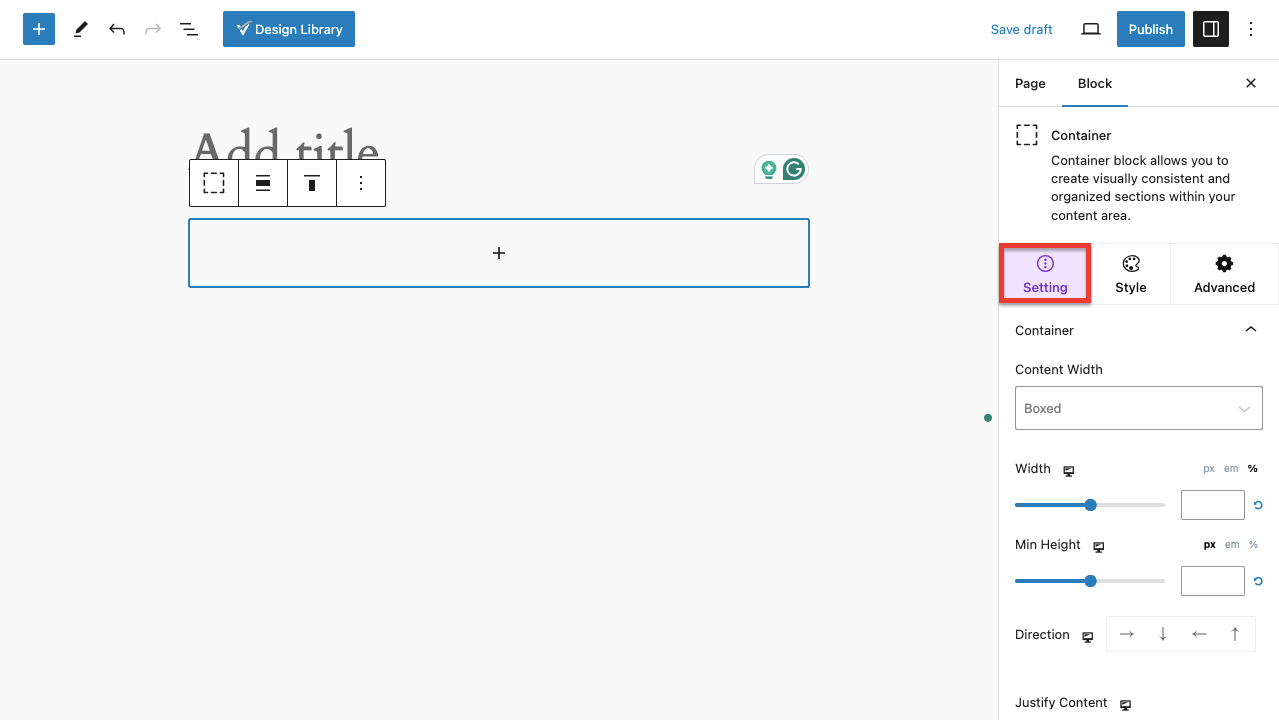Open block toolbar three-dot options
Viewport: 1279px width, 720px height.
coord(361,183)
